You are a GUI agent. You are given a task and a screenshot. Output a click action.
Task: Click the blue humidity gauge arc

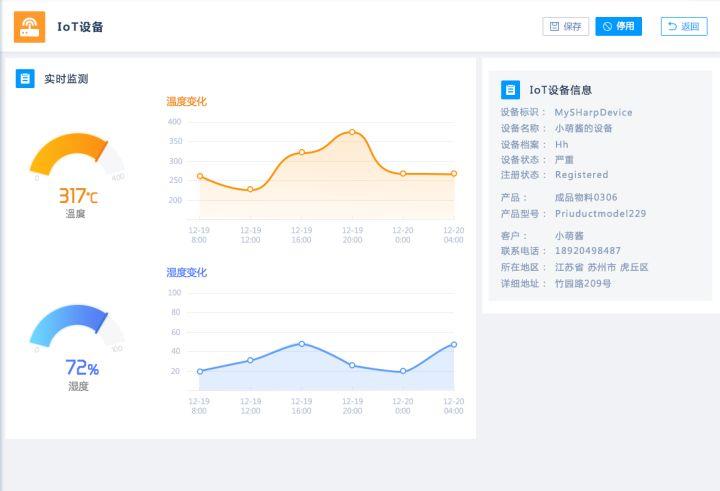point(64,318)
